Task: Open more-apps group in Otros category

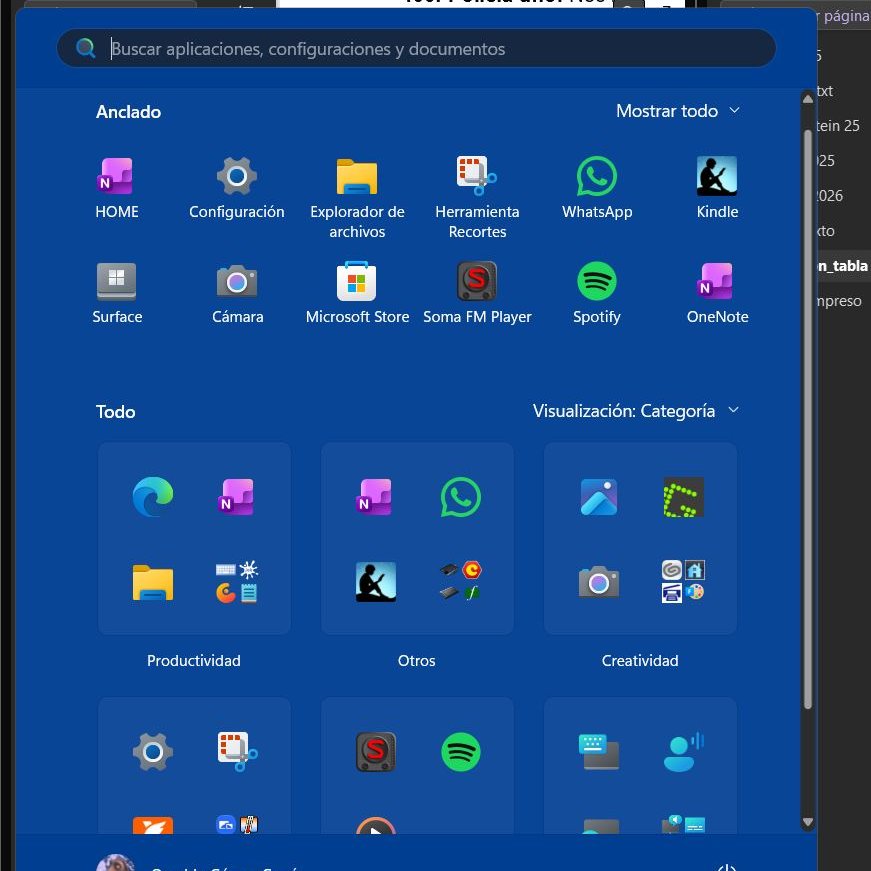Action: click(x=460, y=582)
